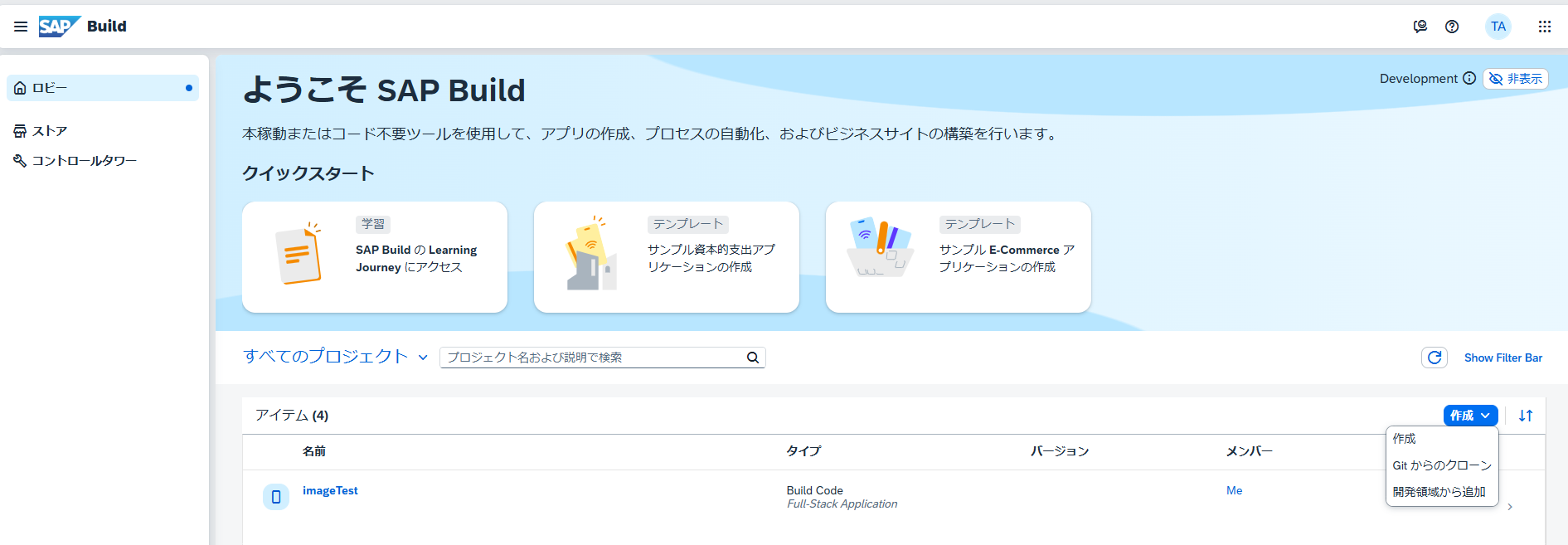1568x545 pixels.
Task: Open the hamburger navigation menu
Action: pos(21,27)
